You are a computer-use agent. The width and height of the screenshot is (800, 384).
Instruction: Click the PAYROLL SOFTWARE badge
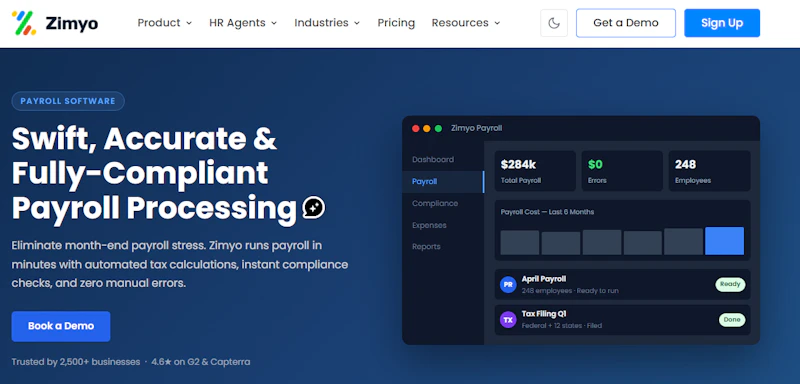tap(68, 101)
